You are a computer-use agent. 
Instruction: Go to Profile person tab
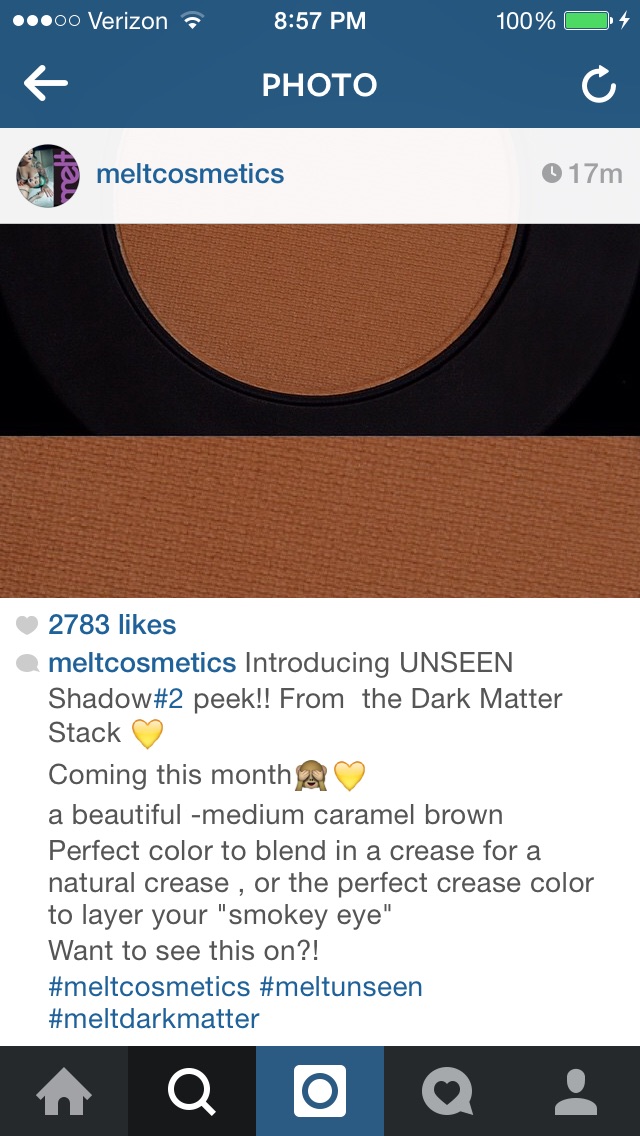(x=576, y=1091)
